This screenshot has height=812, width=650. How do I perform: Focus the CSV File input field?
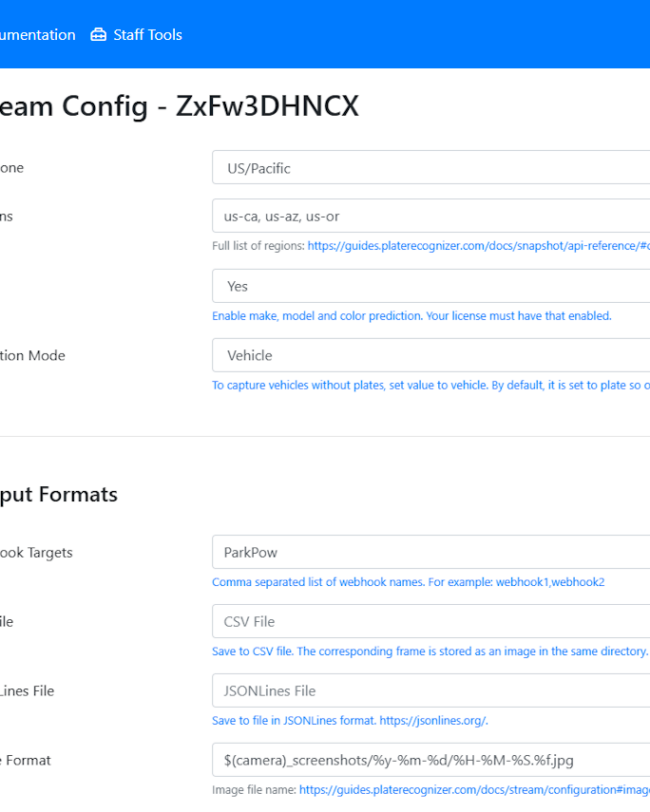(x=431, y=621)
